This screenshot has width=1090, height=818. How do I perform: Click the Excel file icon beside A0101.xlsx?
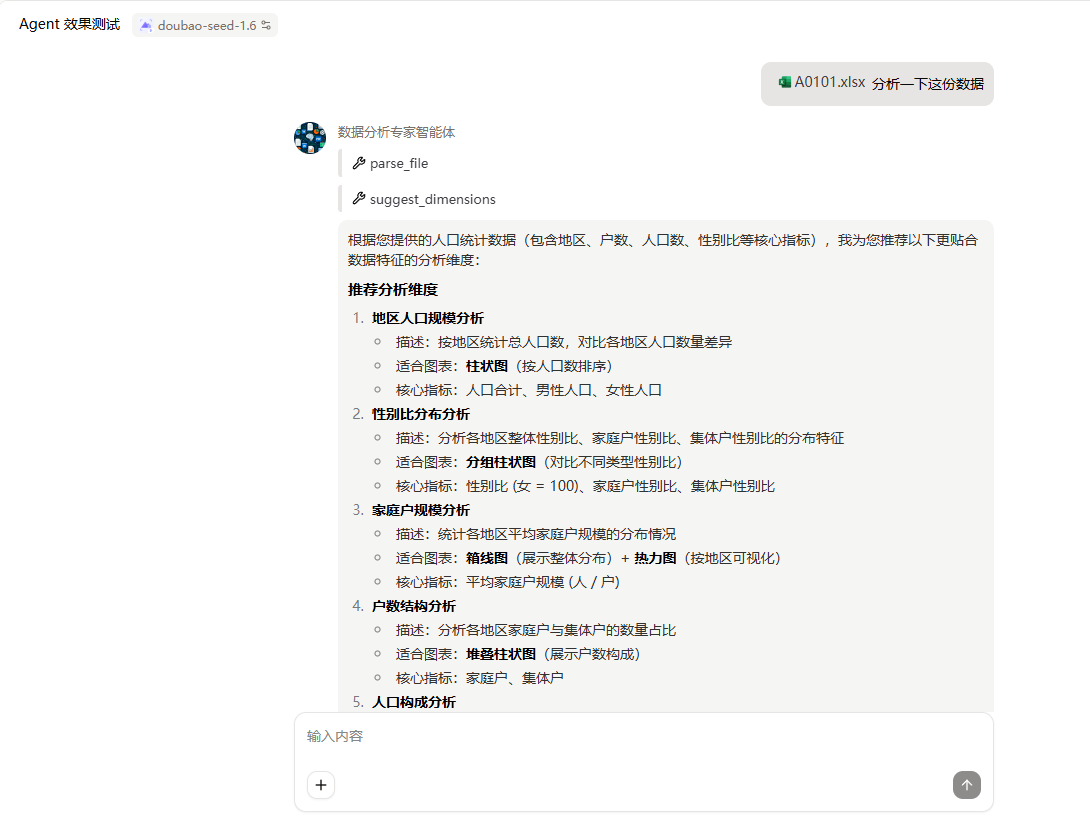784,83
